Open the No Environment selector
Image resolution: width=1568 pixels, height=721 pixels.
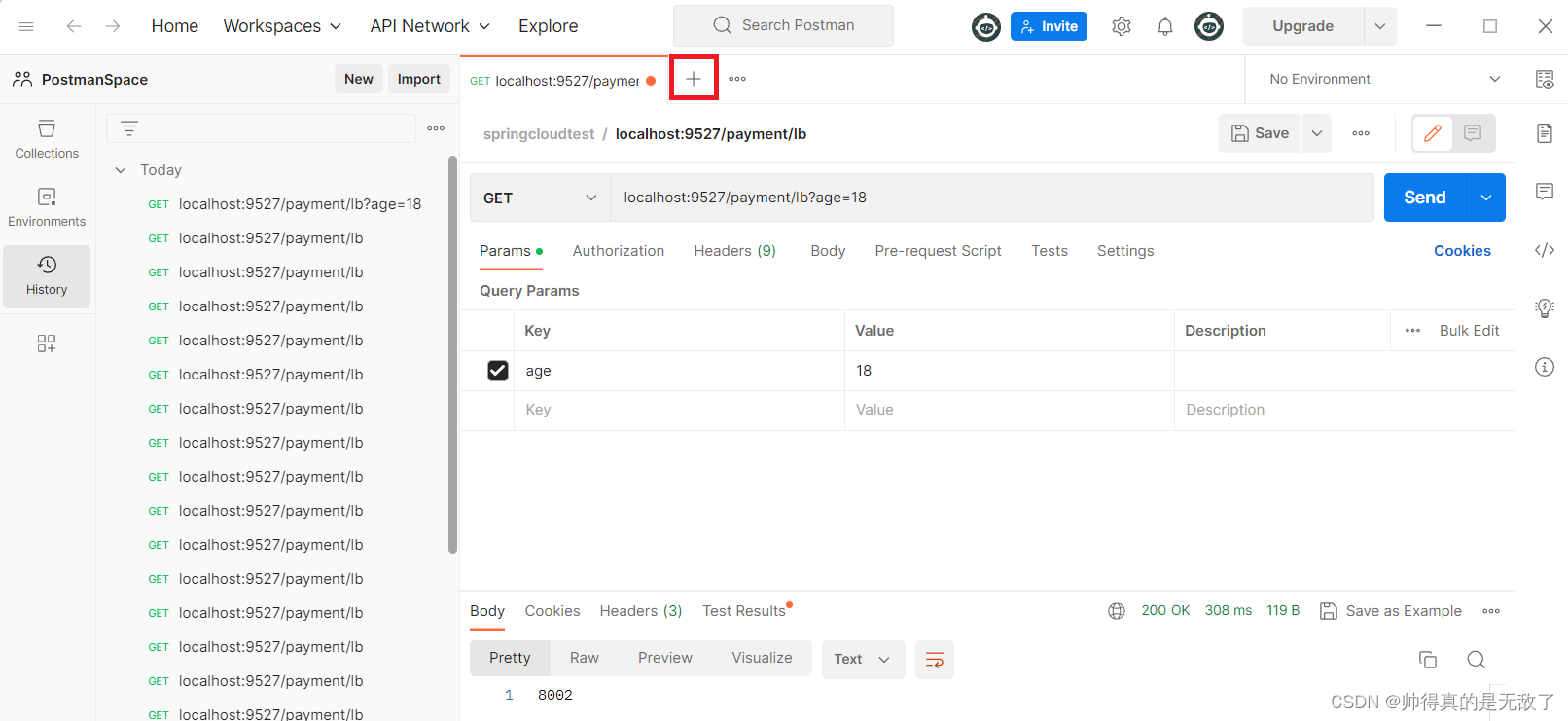[1385, 79]
